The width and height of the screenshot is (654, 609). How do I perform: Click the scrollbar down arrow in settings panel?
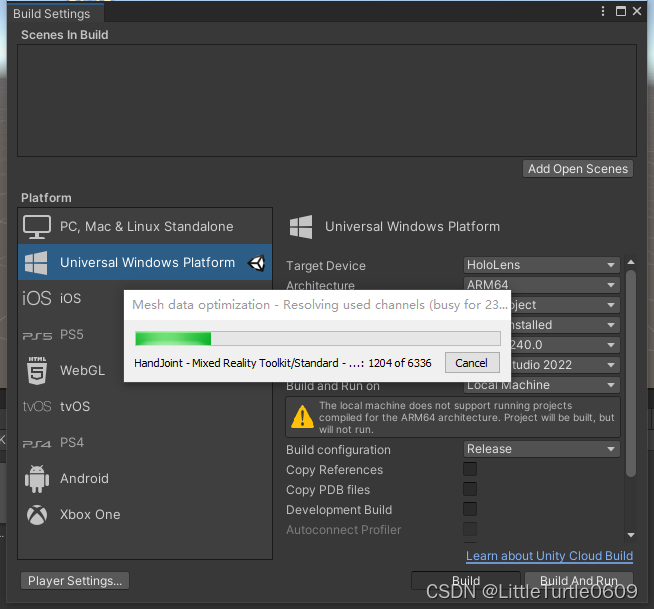[631, 535]
